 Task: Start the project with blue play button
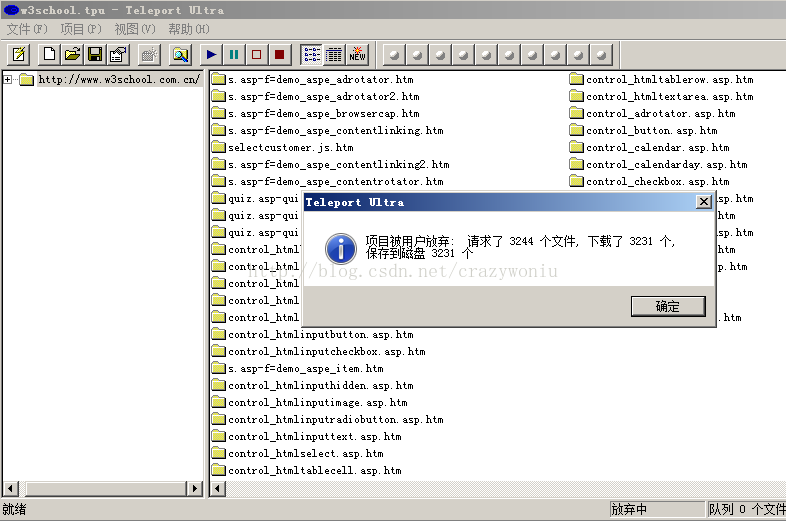pos(211,54)
